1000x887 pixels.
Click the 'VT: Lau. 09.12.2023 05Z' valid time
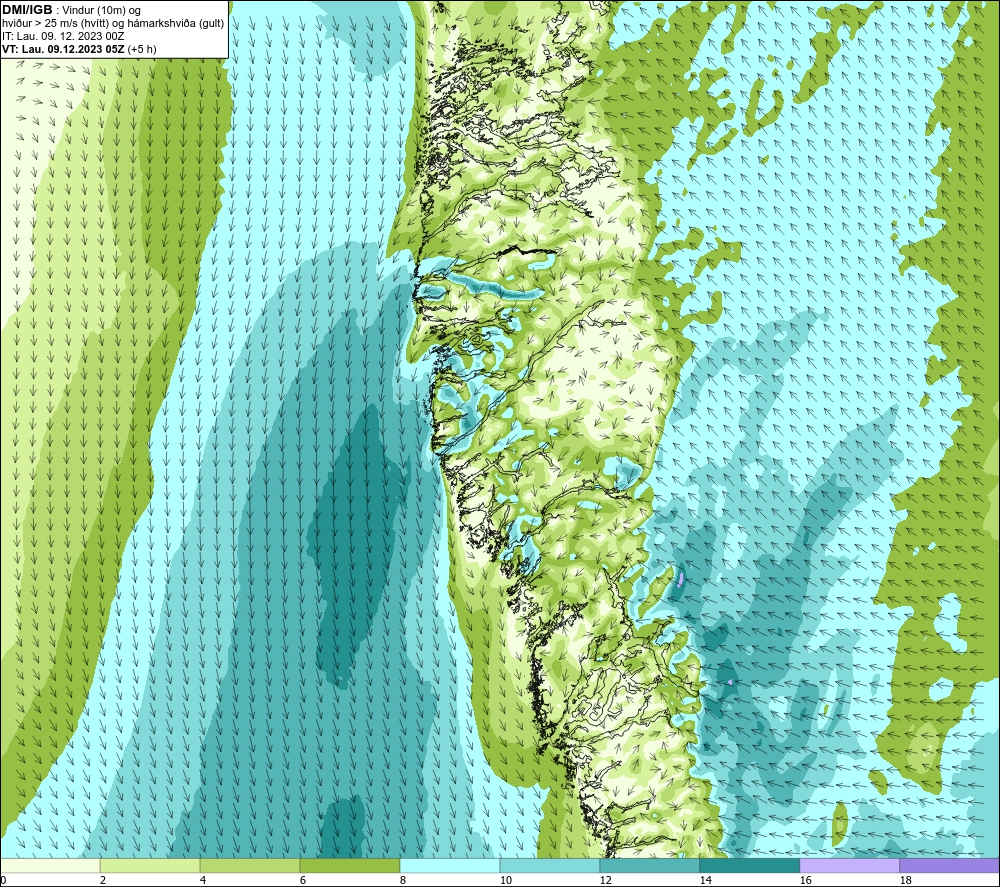(x=63, y=49)
